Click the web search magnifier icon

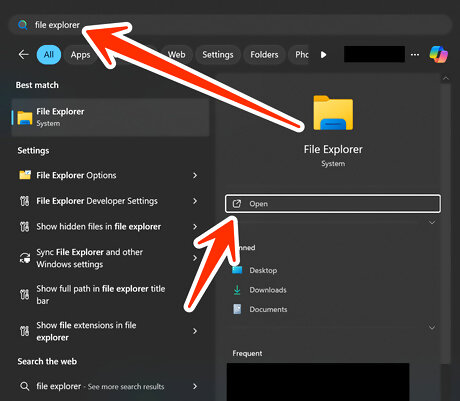point(25,386)
